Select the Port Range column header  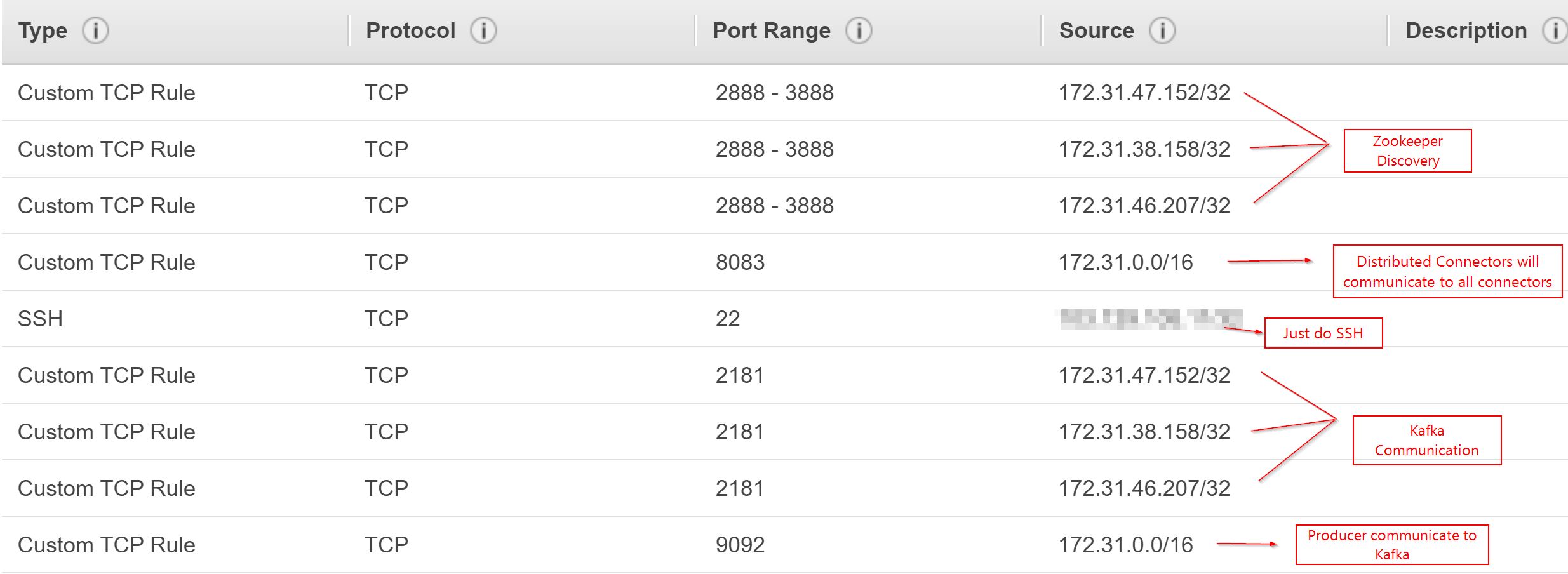772,30
